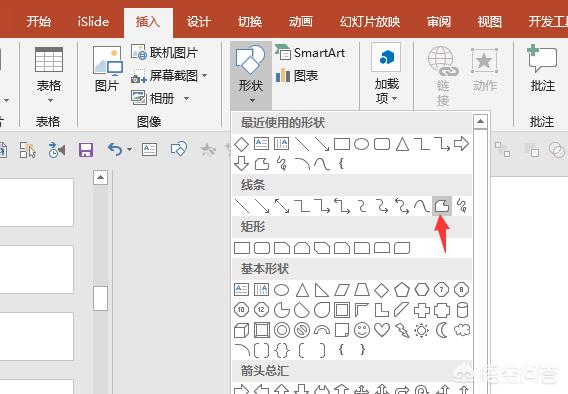Screen dimensions: 568x394
Task: Choose the down arrow in recently used shapes
Action: click(242, 164)
